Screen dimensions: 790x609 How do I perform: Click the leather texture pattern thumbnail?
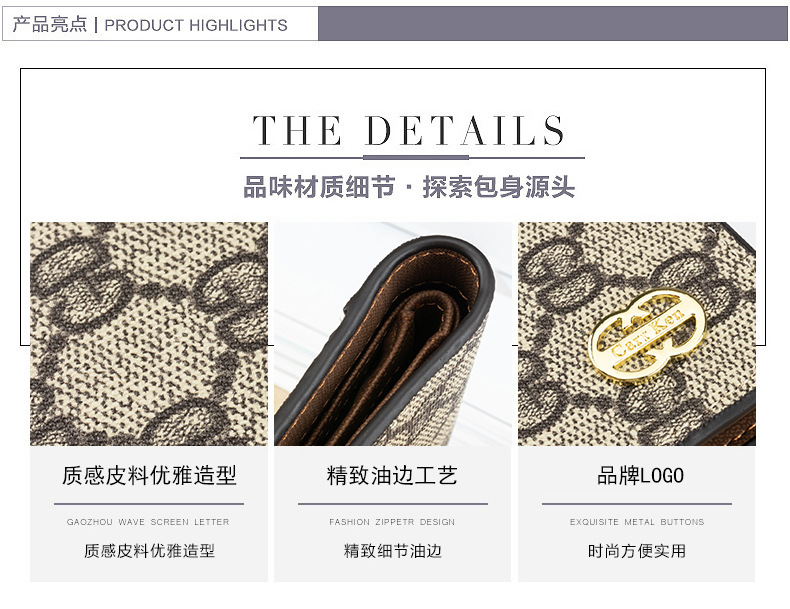[149, 333]
